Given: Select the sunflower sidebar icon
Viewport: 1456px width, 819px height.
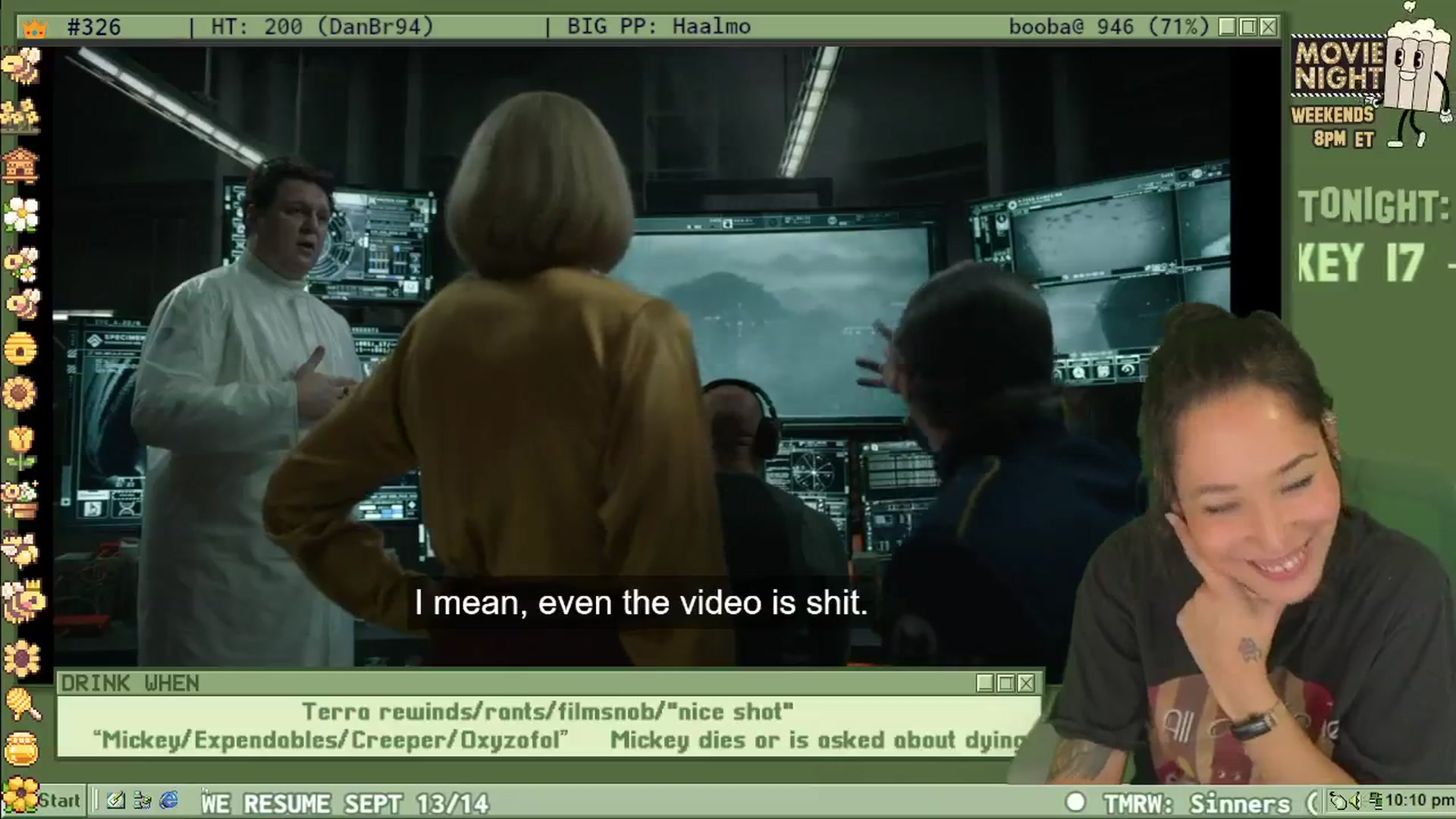Looking at the screenshot, I should pos(20,394).
